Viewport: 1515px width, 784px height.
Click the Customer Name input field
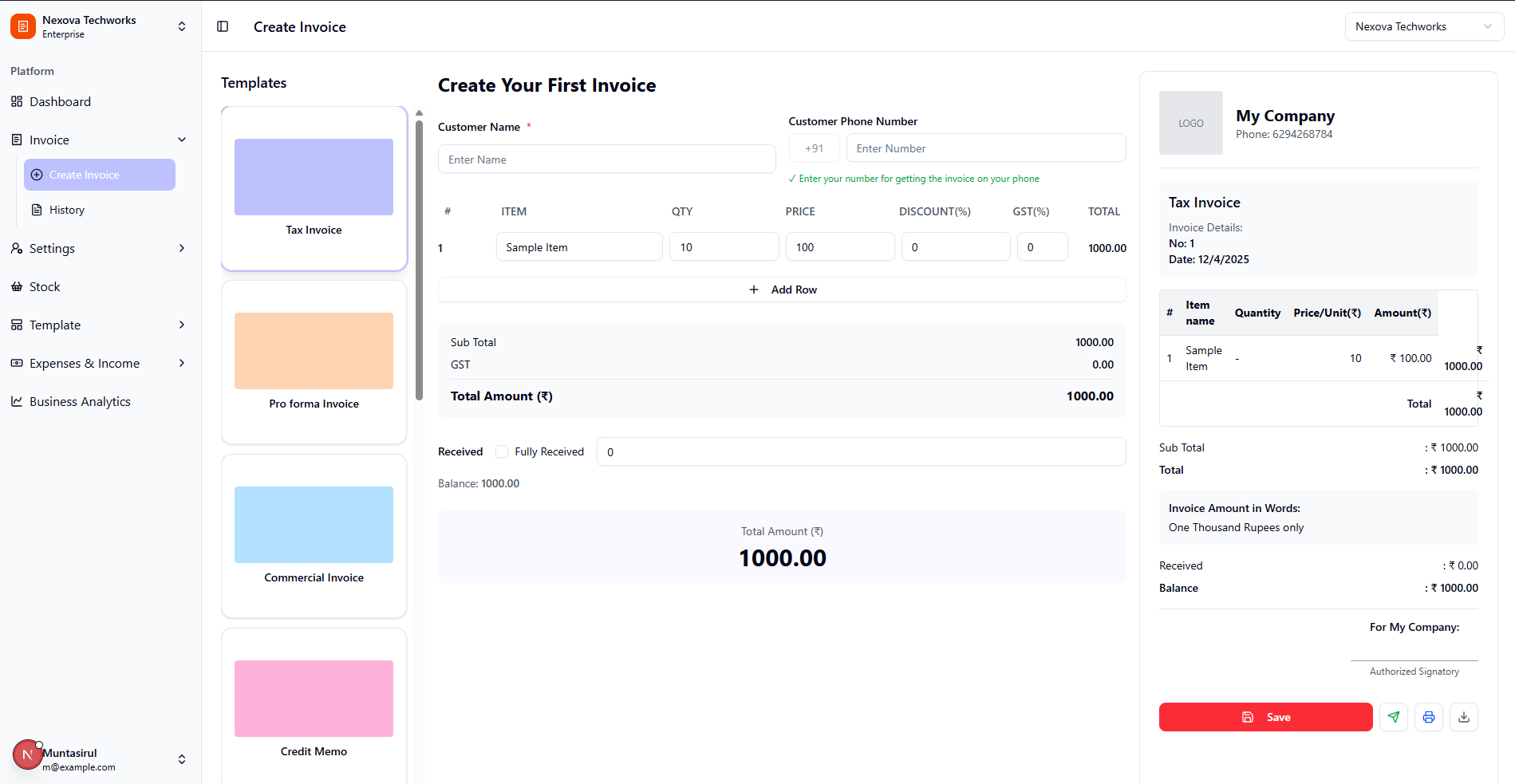point(606,160)
